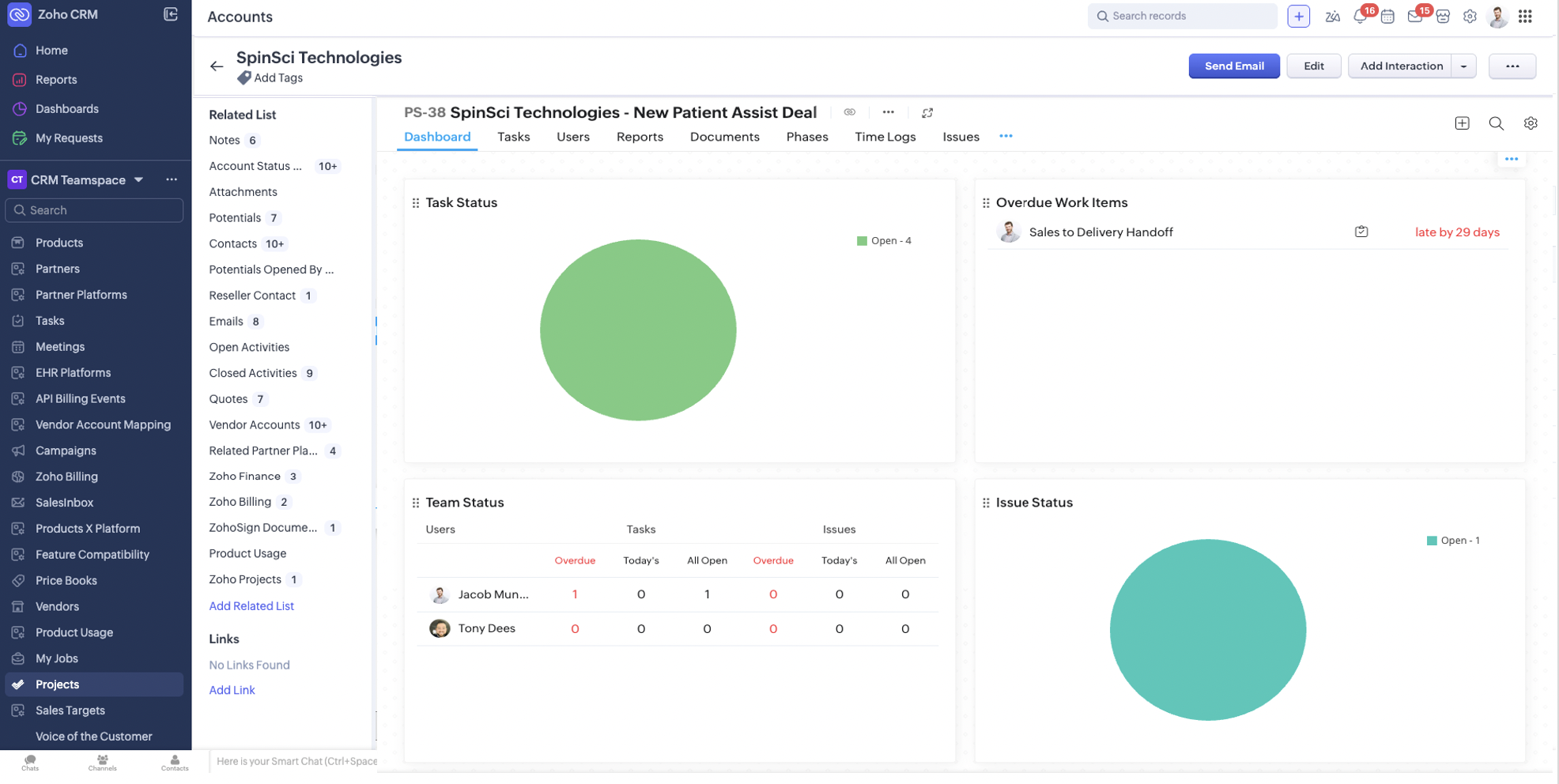Viewport: 1559px width, 784px height.
Task: Open the calendar icon in top bar
Action: (1387, 17)
